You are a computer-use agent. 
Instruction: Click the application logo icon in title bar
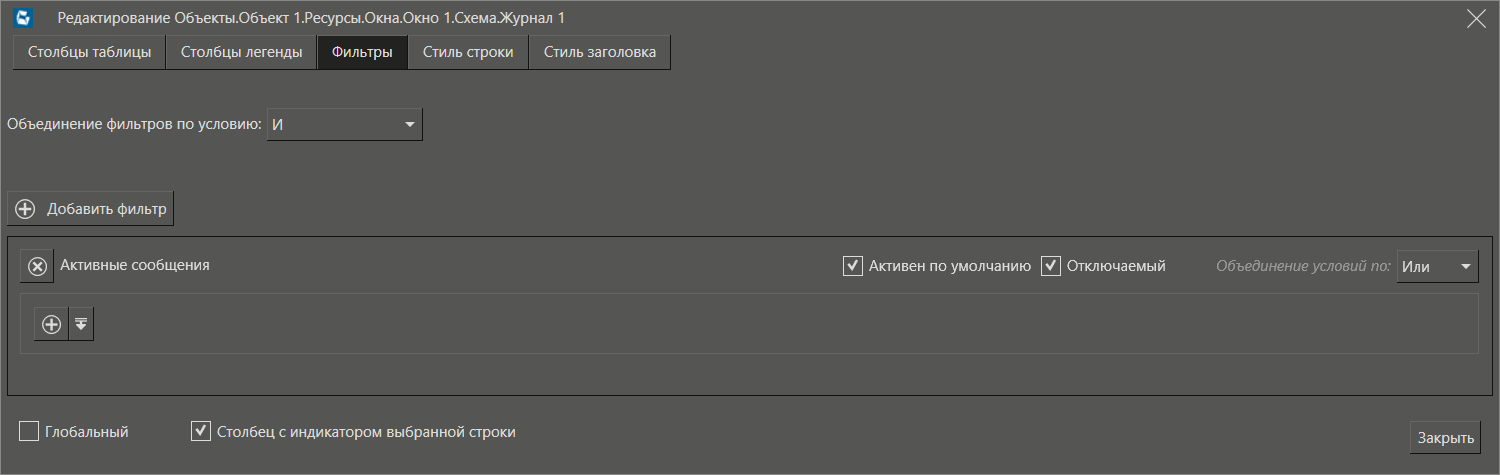[x=25, y=18]
